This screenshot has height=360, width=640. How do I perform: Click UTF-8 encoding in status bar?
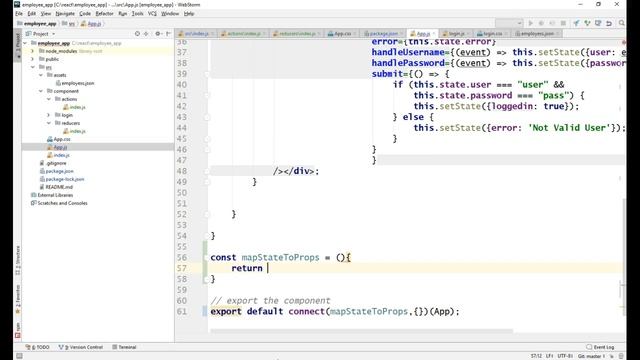(565, 356)
